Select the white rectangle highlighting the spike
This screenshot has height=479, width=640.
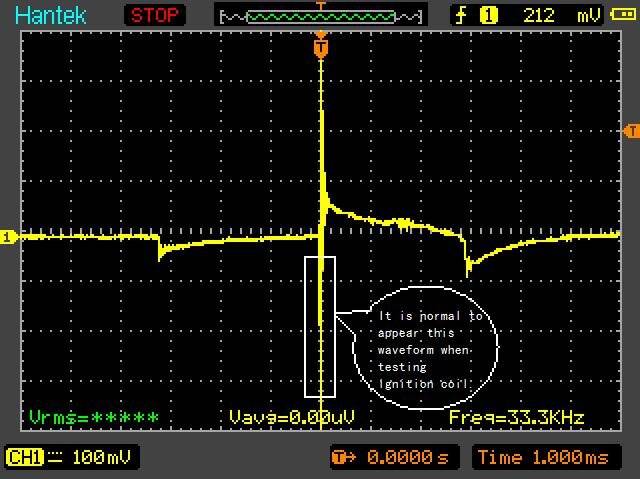pos(320,326)
